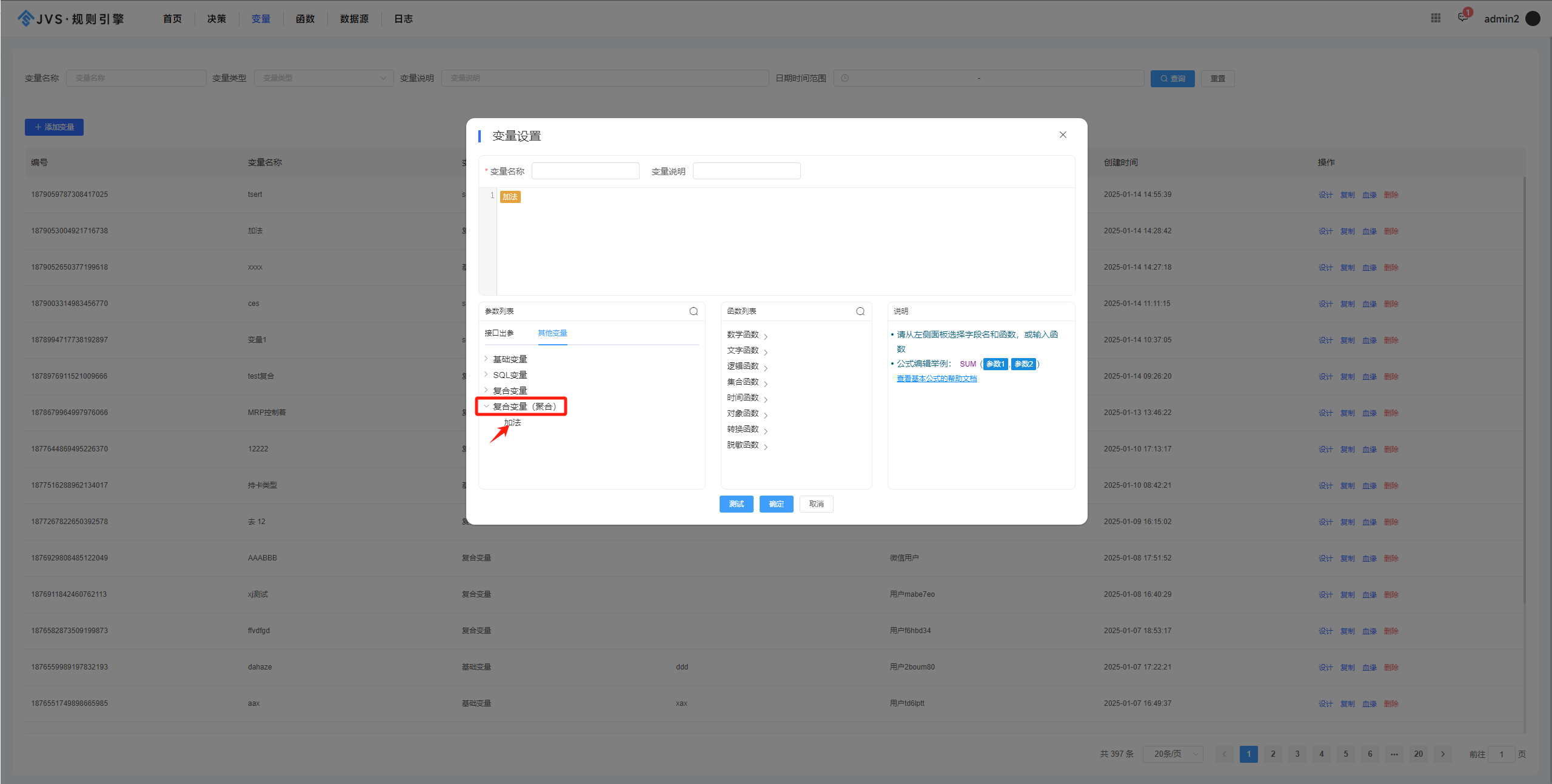Click the JVS 规则引擎 logo
The image size is (1552, 784).
(70, 19)
